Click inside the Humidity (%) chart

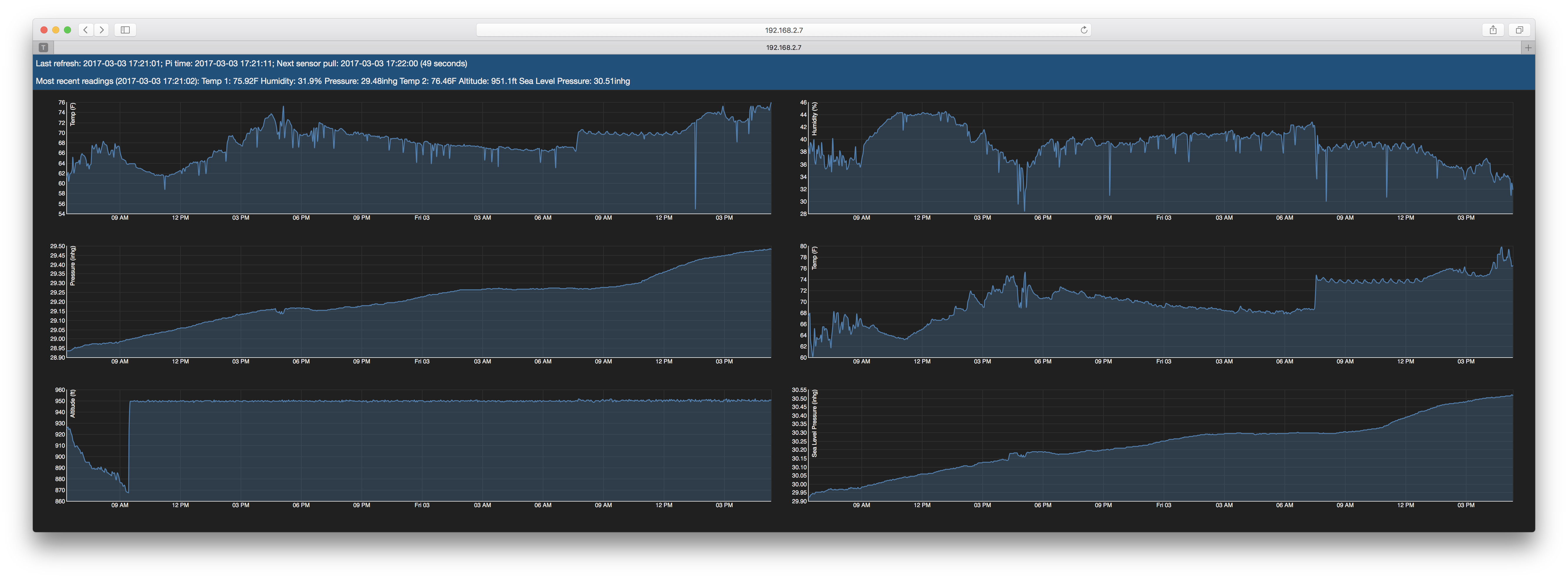1161,158
